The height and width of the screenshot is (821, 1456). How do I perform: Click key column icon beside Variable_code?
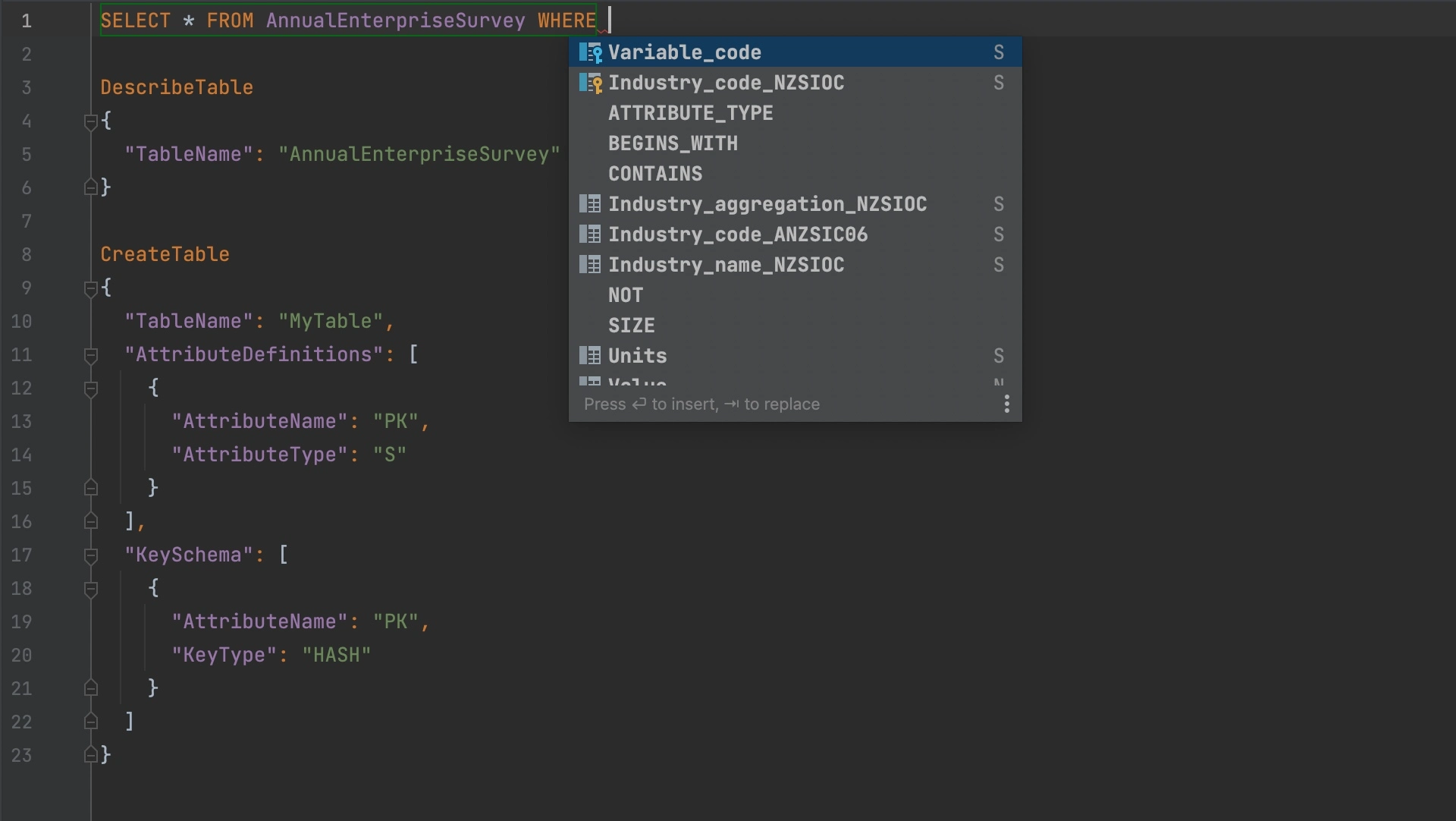(x=591, y=52)
